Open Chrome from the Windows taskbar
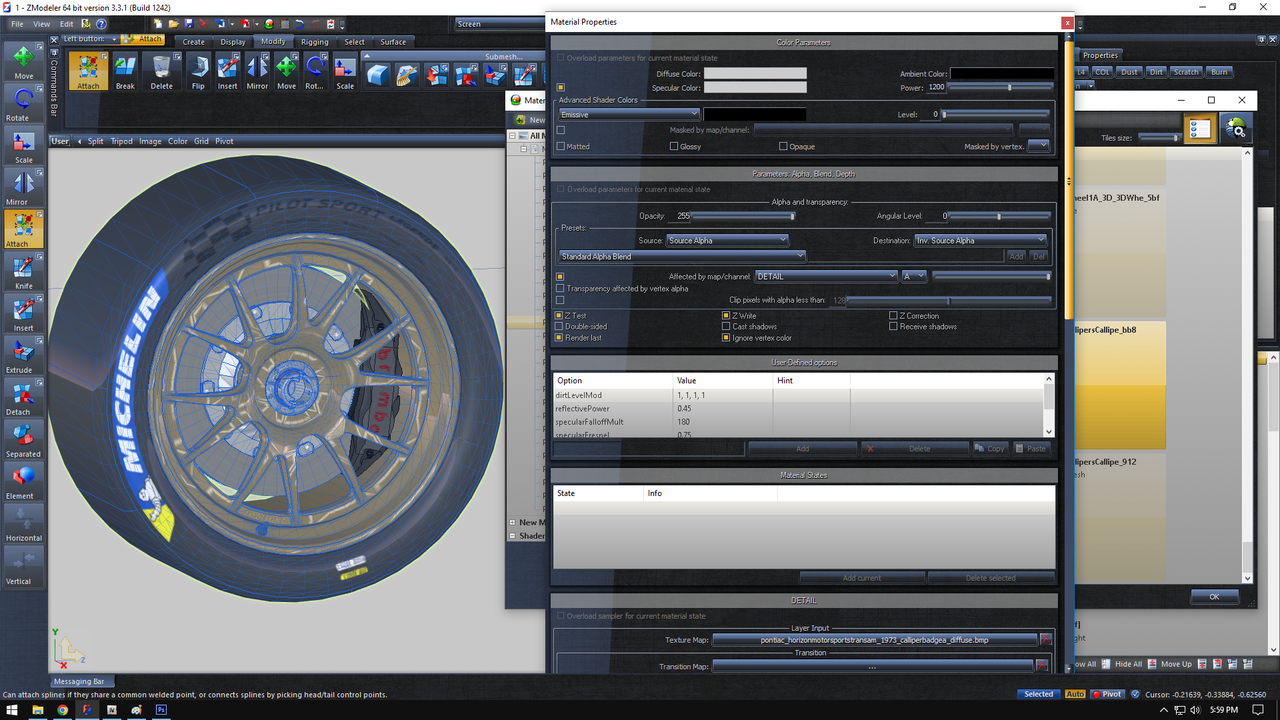The width and height of the screenshot is (1280, 720). click(62, 709)
